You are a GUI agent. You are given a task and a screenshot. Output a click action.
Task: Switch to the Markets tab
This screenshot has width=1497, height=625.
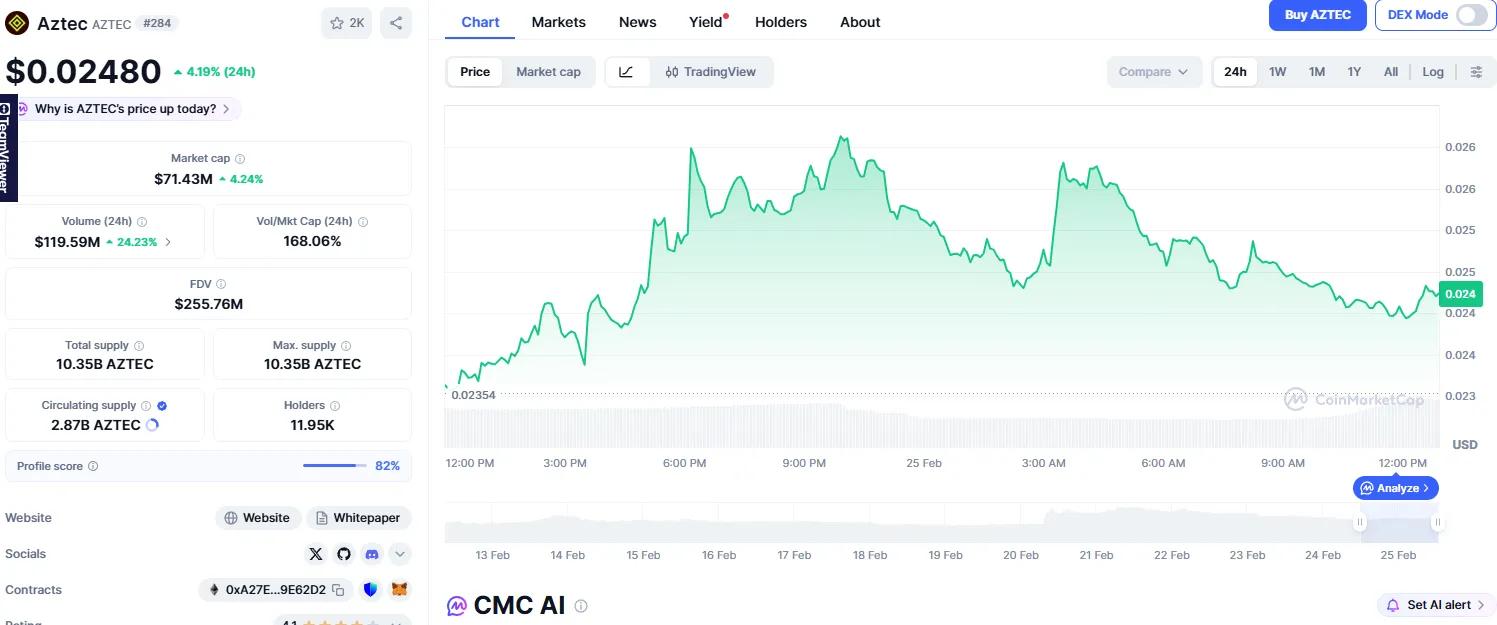pyautogui.click(x=559, y=22)
